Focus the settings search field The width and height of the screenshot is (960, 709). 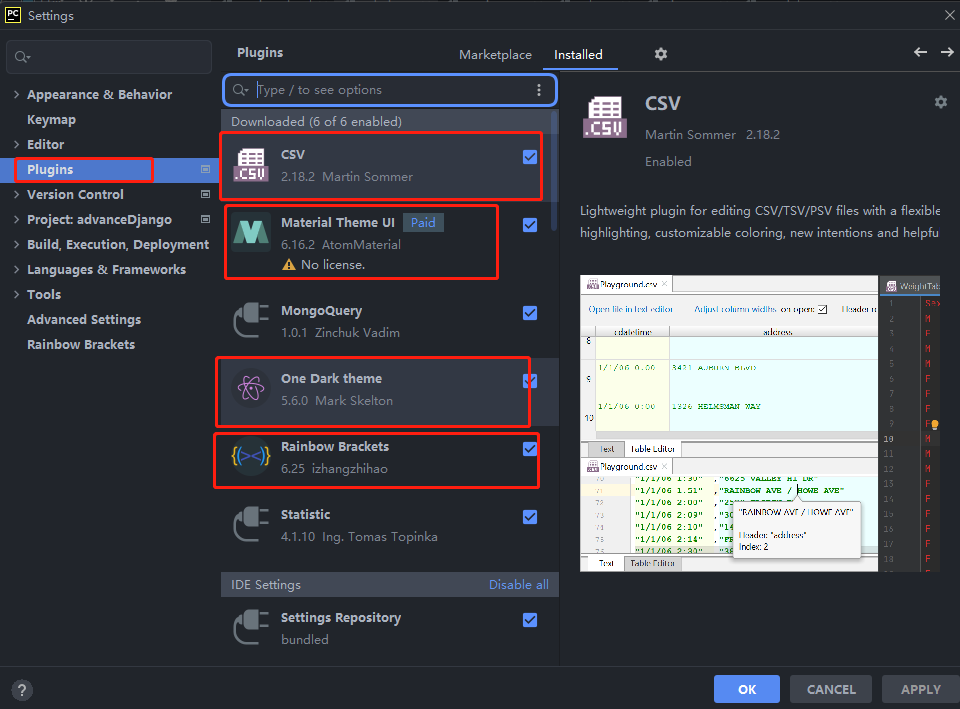pos(109,57)
